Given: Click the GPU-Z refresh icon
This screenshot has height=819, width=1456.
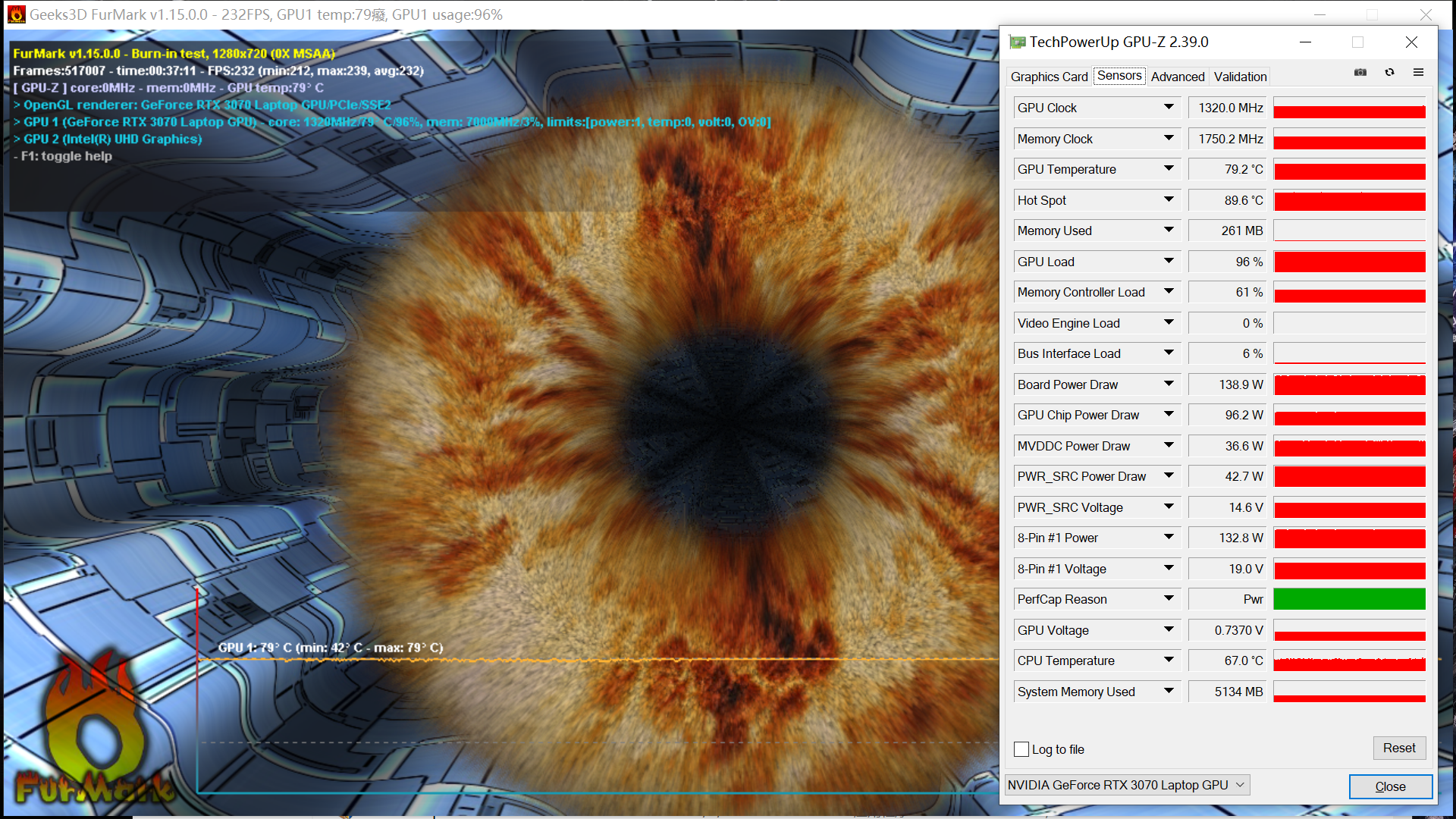Looking at the screenshot, I should coord(1389,73).
